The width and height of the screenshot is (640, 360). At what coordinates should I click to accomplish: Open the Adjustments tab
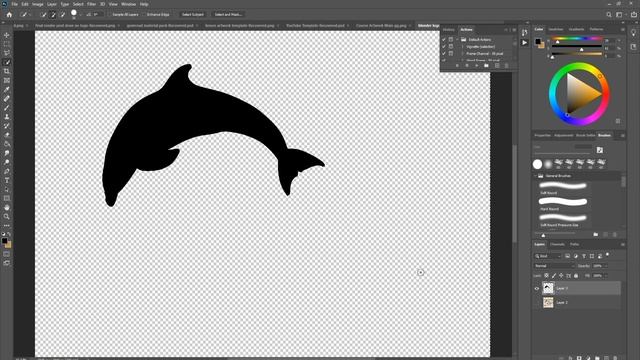coord(564,136)
